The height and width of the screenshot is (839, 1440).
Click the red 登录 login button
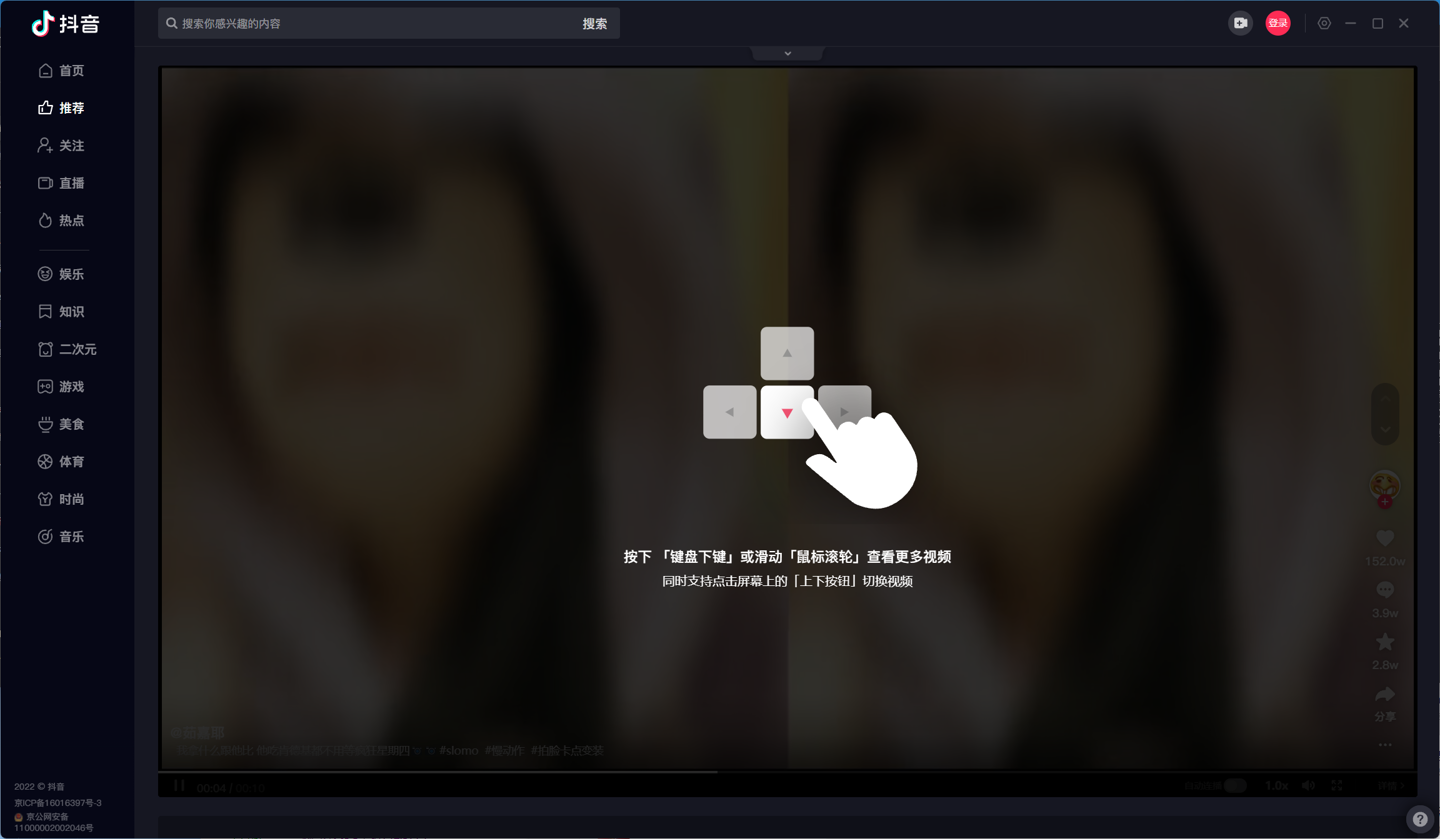(1278, 23)
